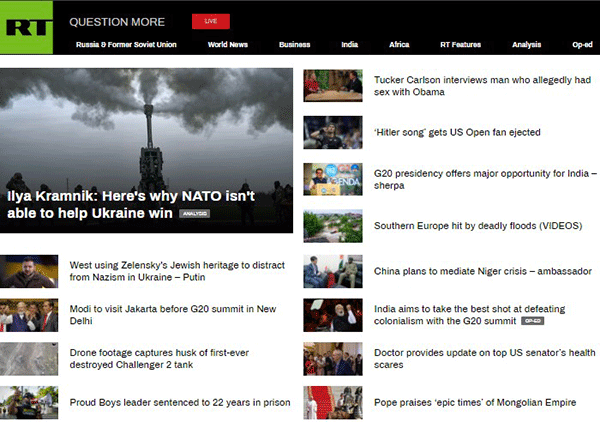The image size is (600, 422).
Task: Click the Proud Boys leader thumbnail
Action: click(x=29, y=402)
